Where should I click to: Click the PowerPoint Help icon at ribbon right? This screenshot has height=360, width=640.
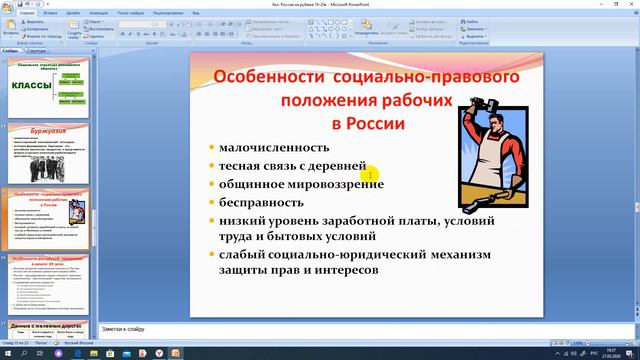[636, 13]
